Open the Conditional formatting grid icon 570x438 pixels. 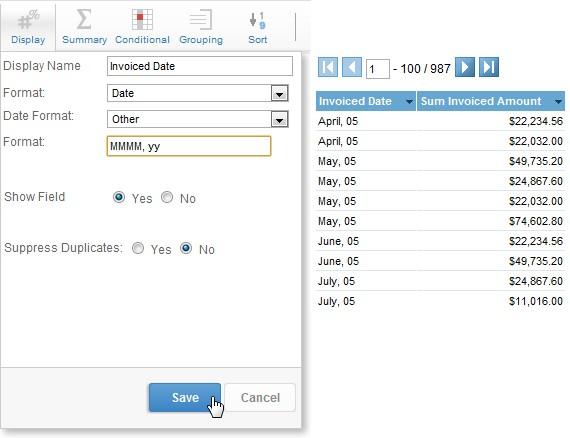tap(142, 20)
